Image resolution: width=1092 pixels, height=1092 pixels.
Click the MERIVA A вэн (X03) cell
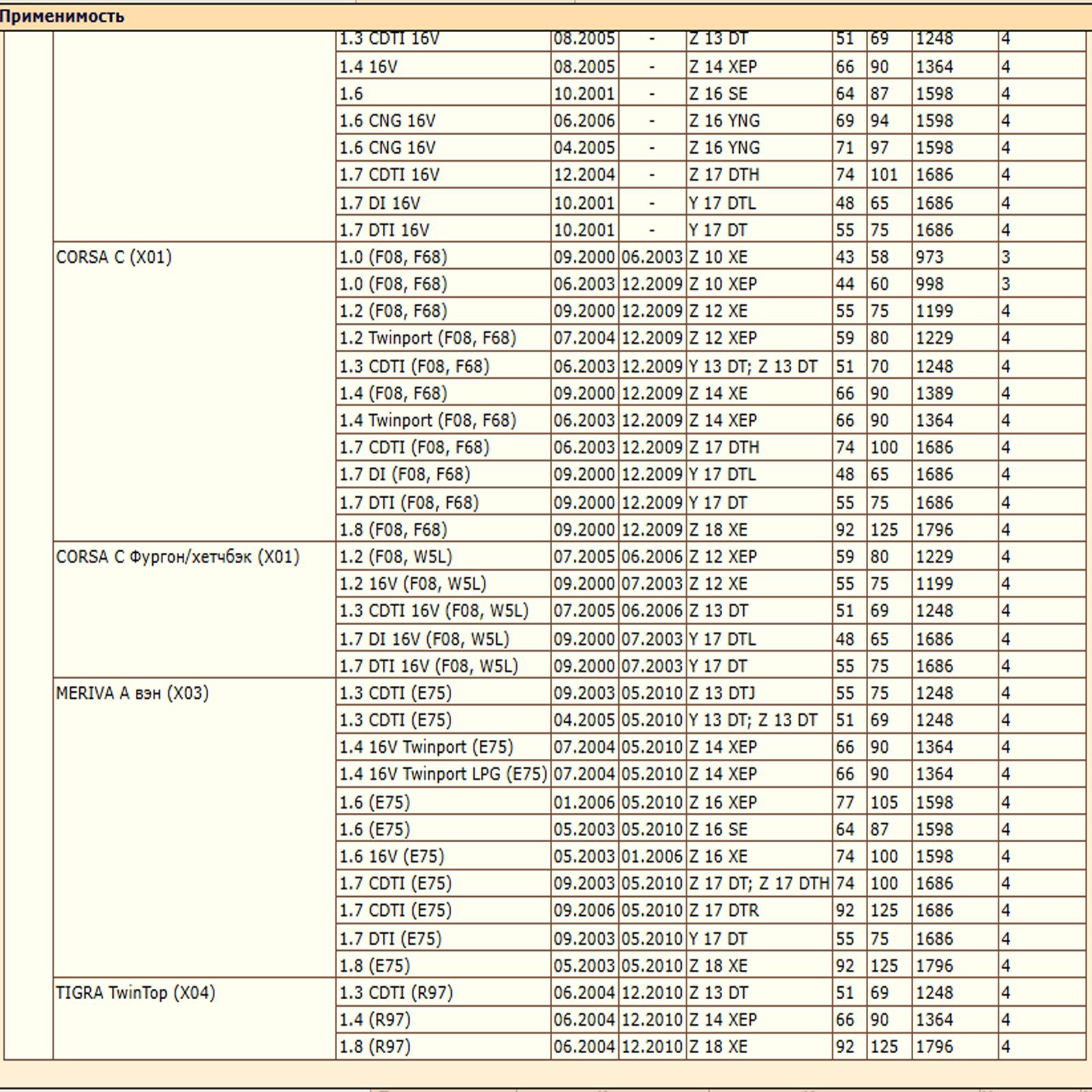click(132, 693)
